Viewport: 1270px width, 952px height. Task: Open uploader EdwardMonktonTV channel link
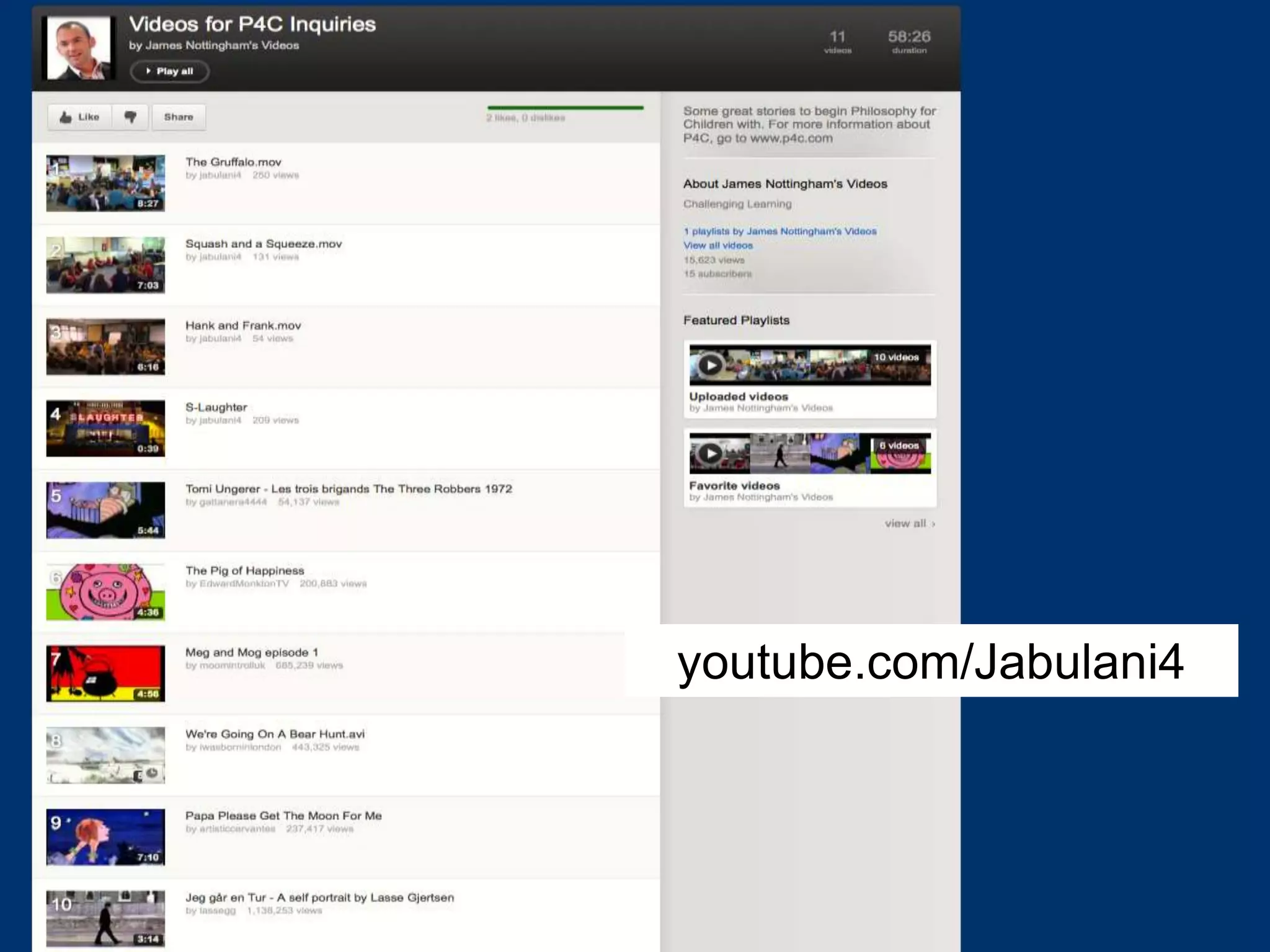244,584
